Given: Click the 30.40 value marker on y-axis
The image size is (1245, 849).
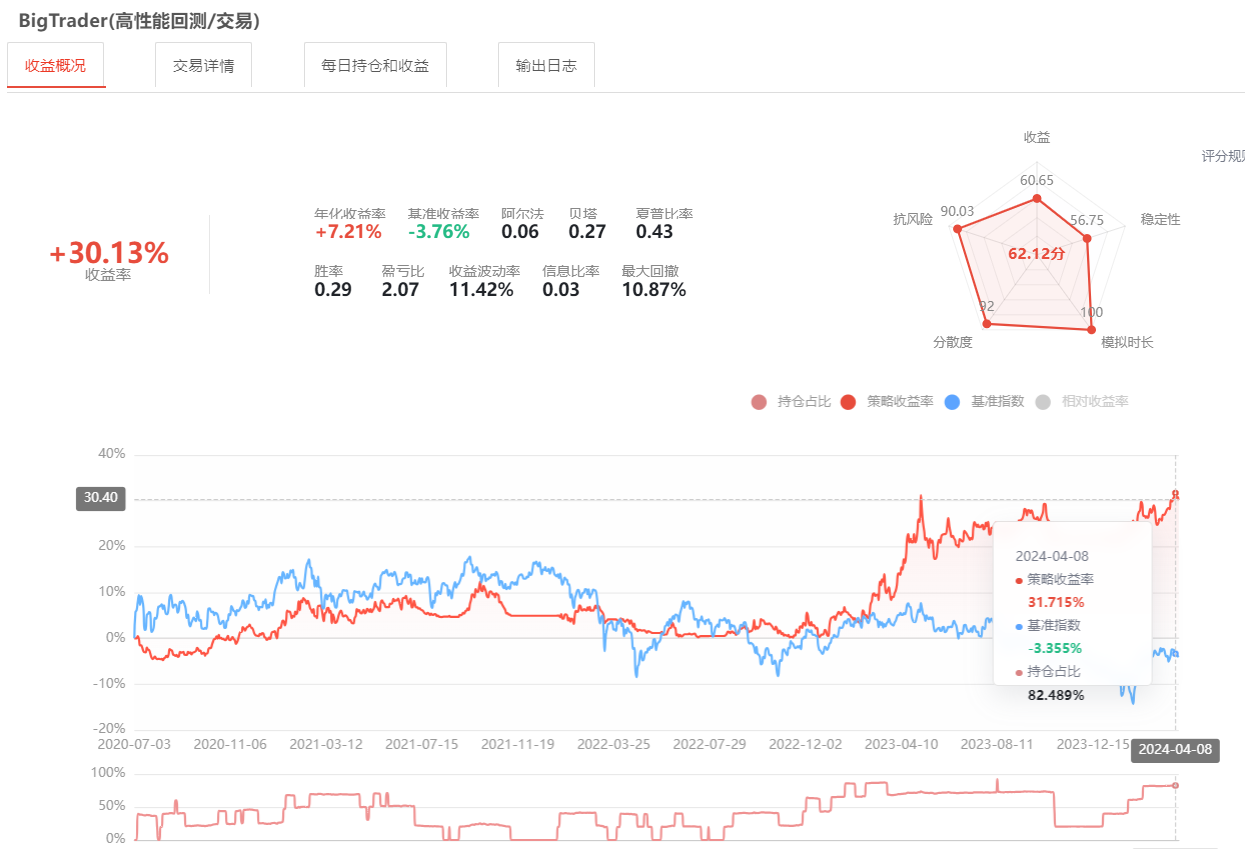Looking at the screenshot, I should pyautogui.click(x=100, y=498).
